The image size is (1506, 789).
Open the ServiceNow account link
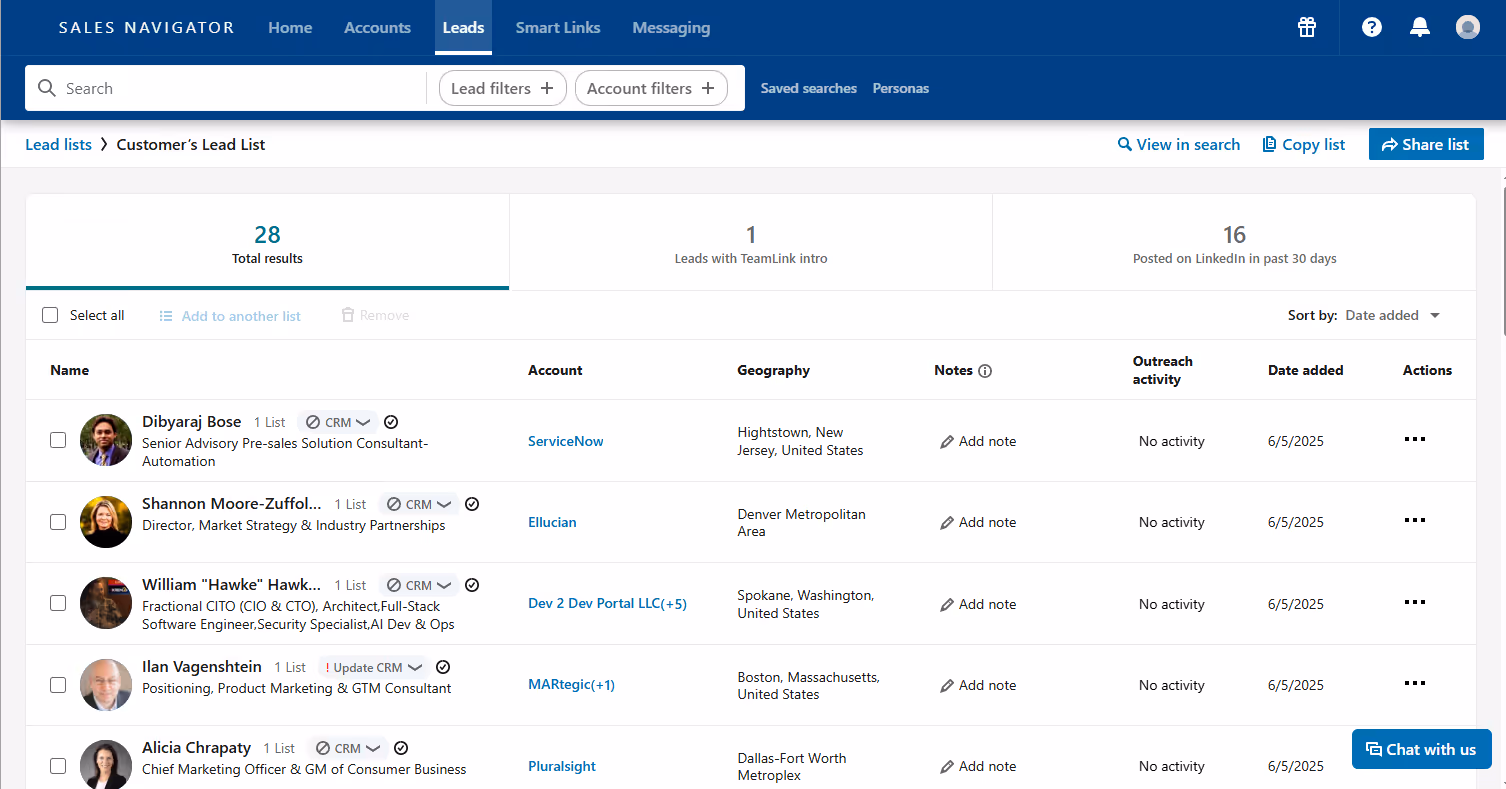tap(566, 441)
